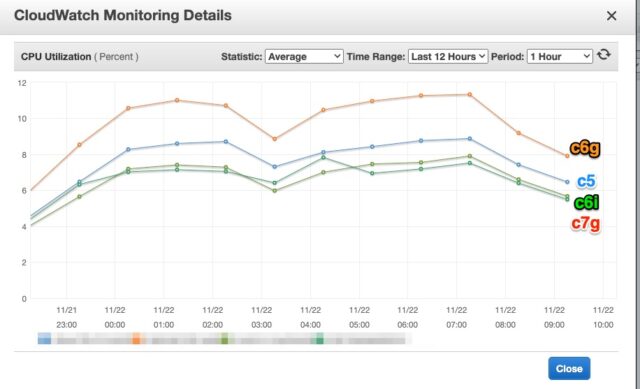The width and height of the screenshot is (640, 389).
Task: Close the CloudWatch Monitoring Details dialog with X
Action: click(x=611, y=16)
